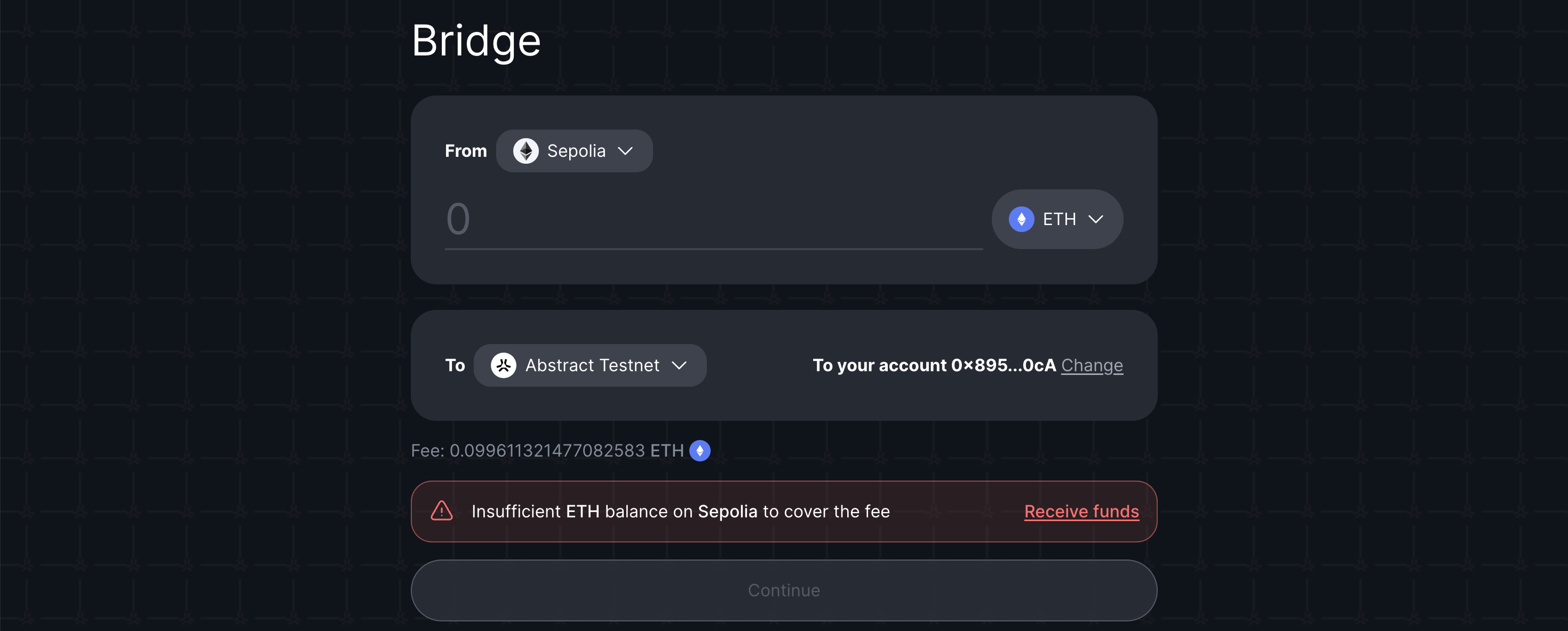Image resolution: width=1568 pixels, height=631 pixels.
Task: Expand the Sepolia network chevron arrow
Action: pyautogui.click(x=625, y=151)
